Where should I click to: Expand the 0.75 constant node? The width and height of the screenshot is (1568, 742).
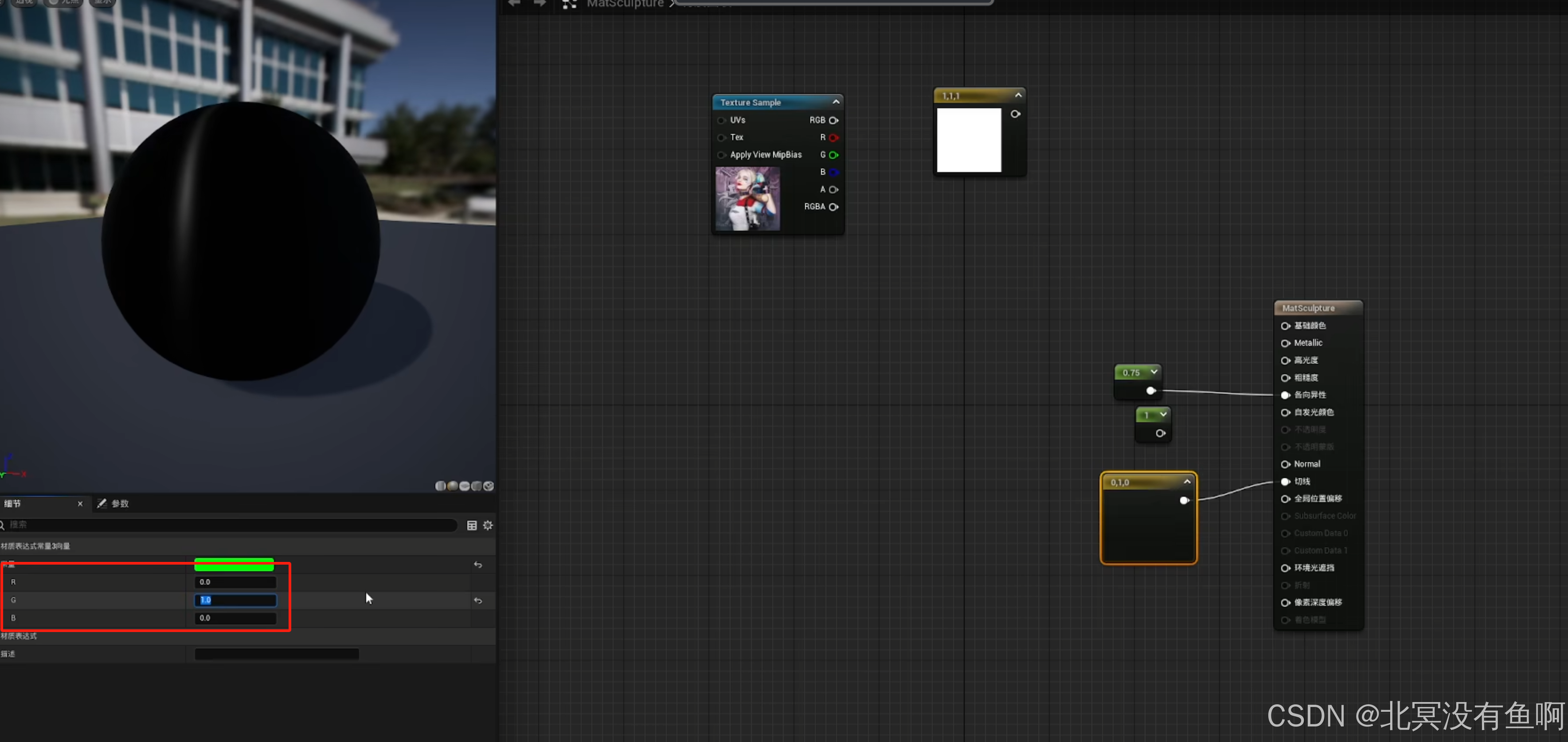(1154, 372)
